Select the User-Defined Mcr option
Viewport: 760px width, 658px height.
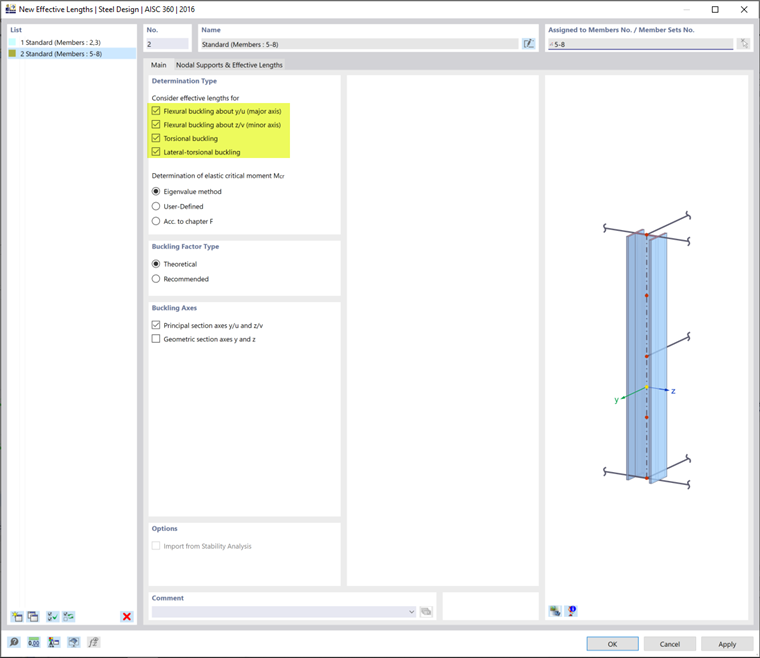tap(156, 206)
